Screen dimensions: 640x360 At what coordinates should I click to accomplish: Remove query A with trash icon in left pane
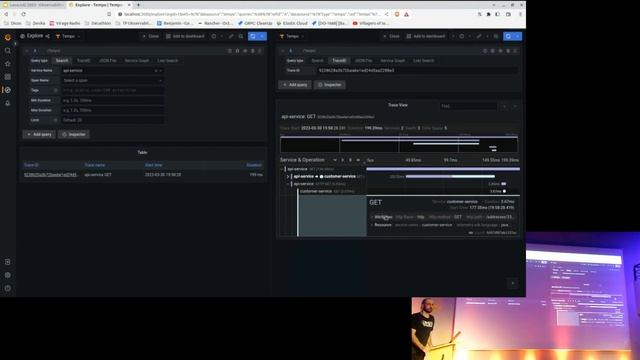tap(253, 51)
